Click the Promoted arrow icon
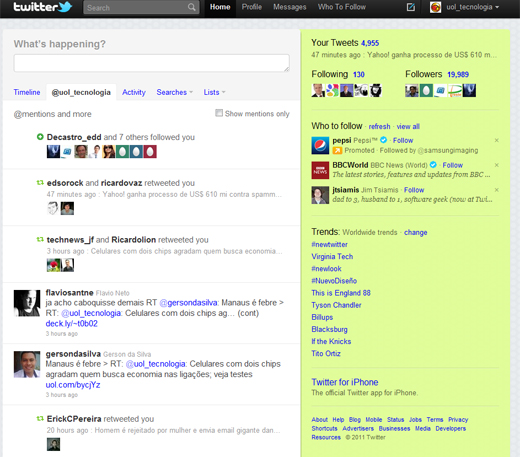The width and height of the screenshot is (520, 457). 337,151
